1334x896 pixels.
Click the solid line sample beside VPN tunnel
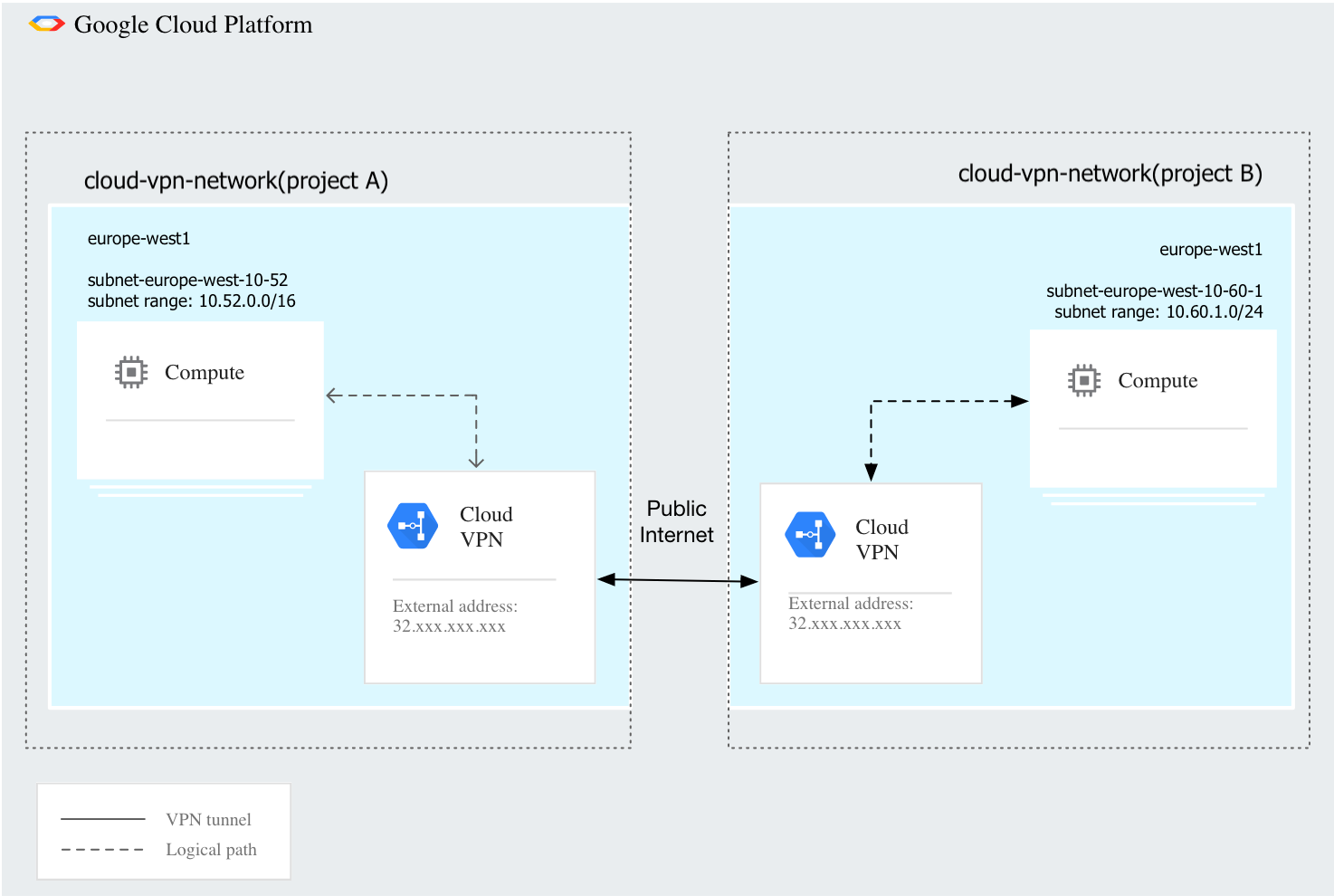coord(103,819)
